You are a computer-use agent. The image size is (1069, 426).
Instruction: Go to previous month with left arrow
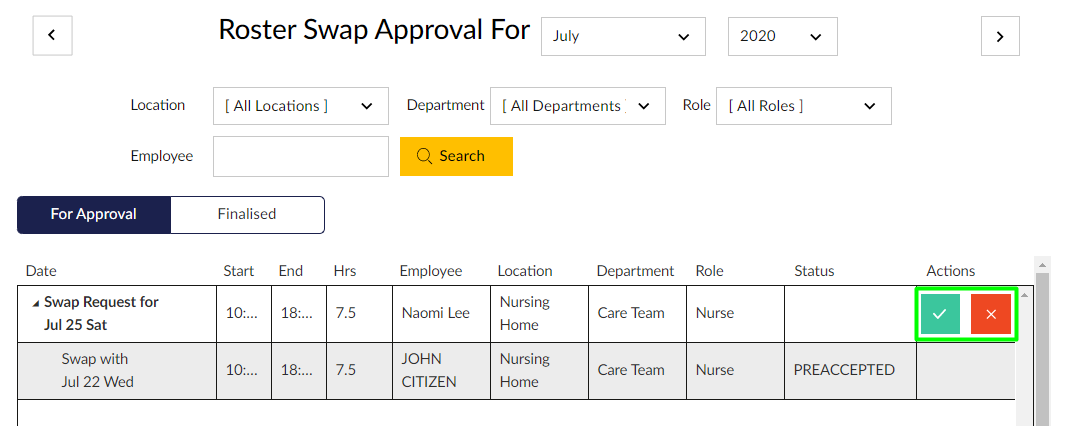(52, 36)
